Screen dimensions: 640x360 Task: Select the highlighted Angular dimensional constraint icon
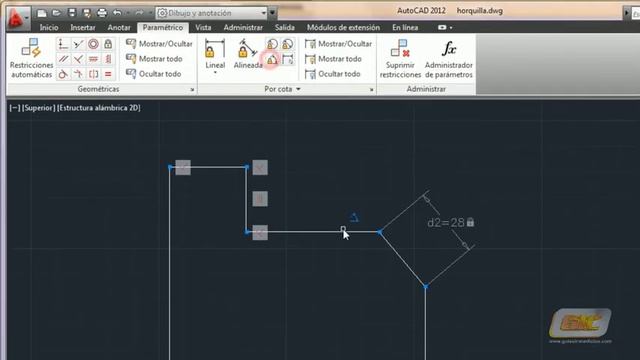coord(272,60)
